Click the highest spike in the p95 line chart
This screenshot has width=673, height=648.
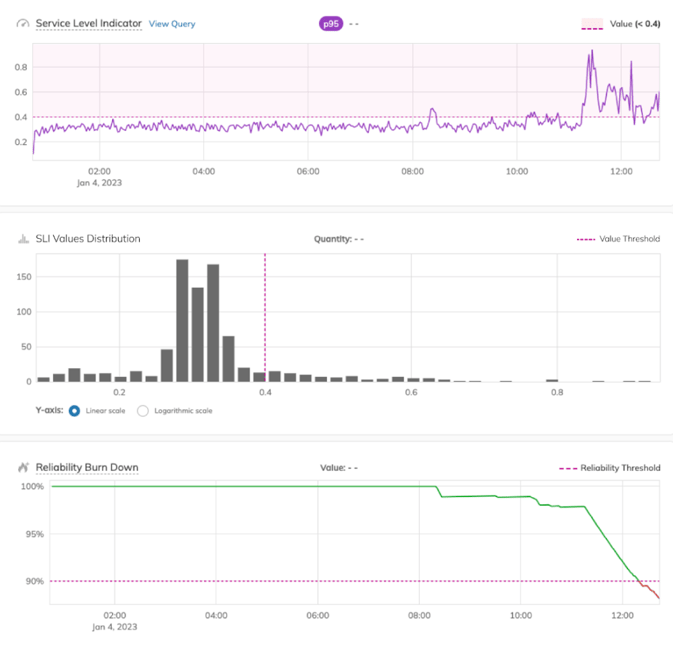click(591, 52)
